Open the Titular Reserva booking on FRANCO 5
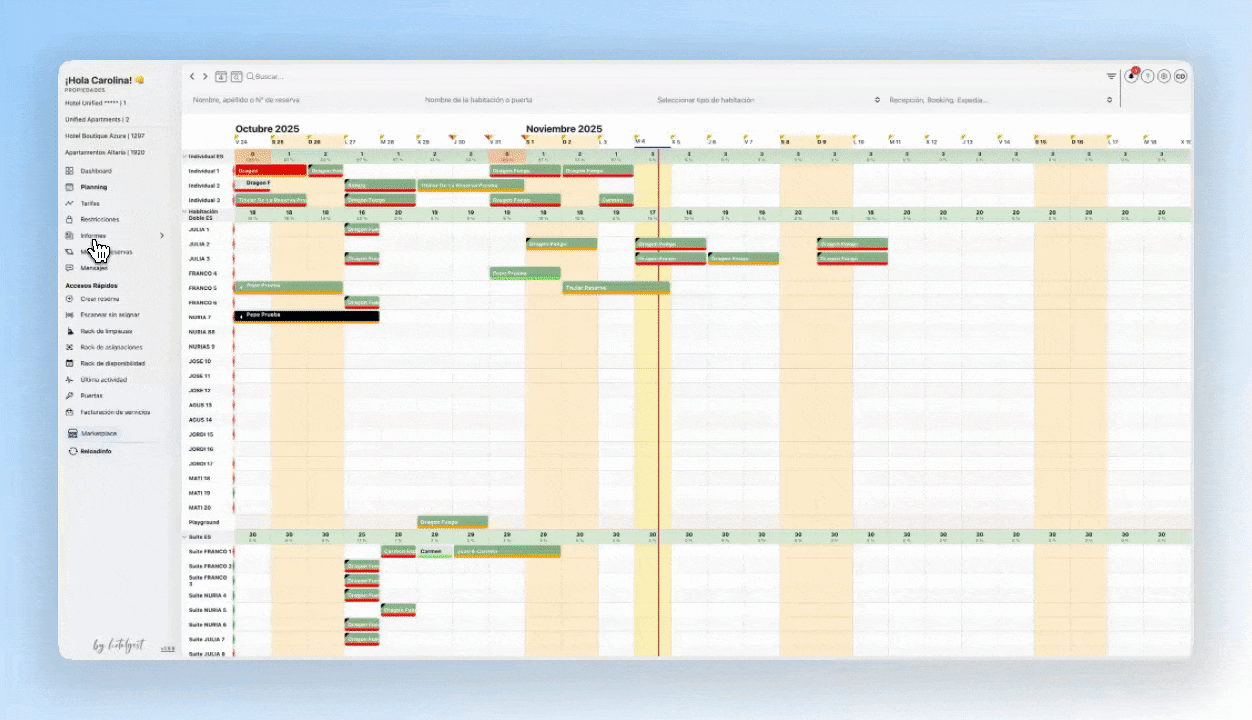 point(616,288)
